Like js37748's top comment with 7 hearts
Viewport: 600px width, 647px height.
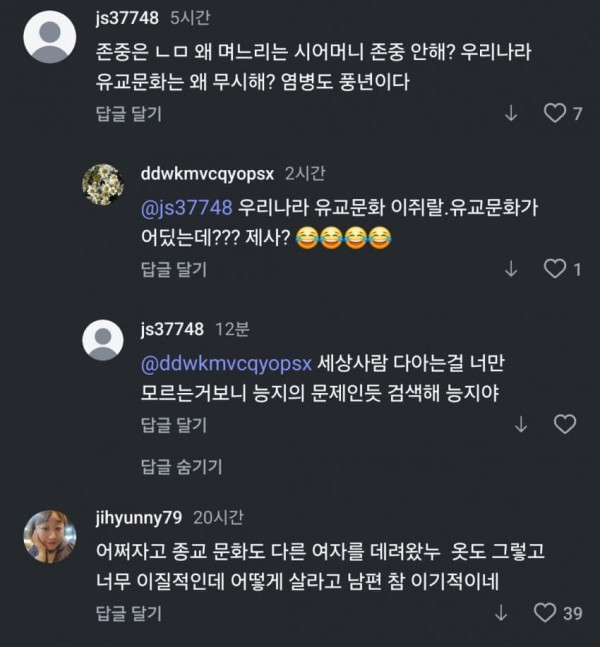tap(555, 113)
